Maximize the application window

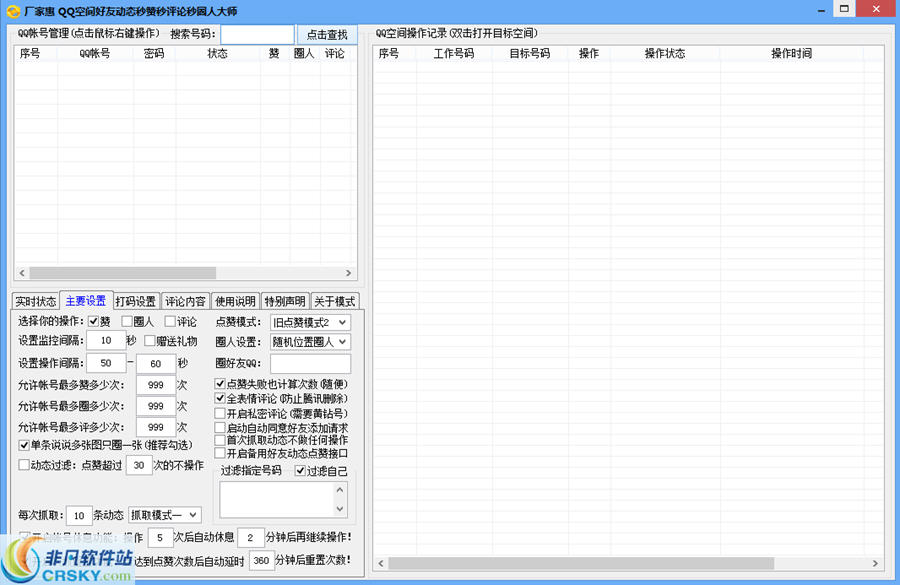pyautogui.click(x=844, y=9)
